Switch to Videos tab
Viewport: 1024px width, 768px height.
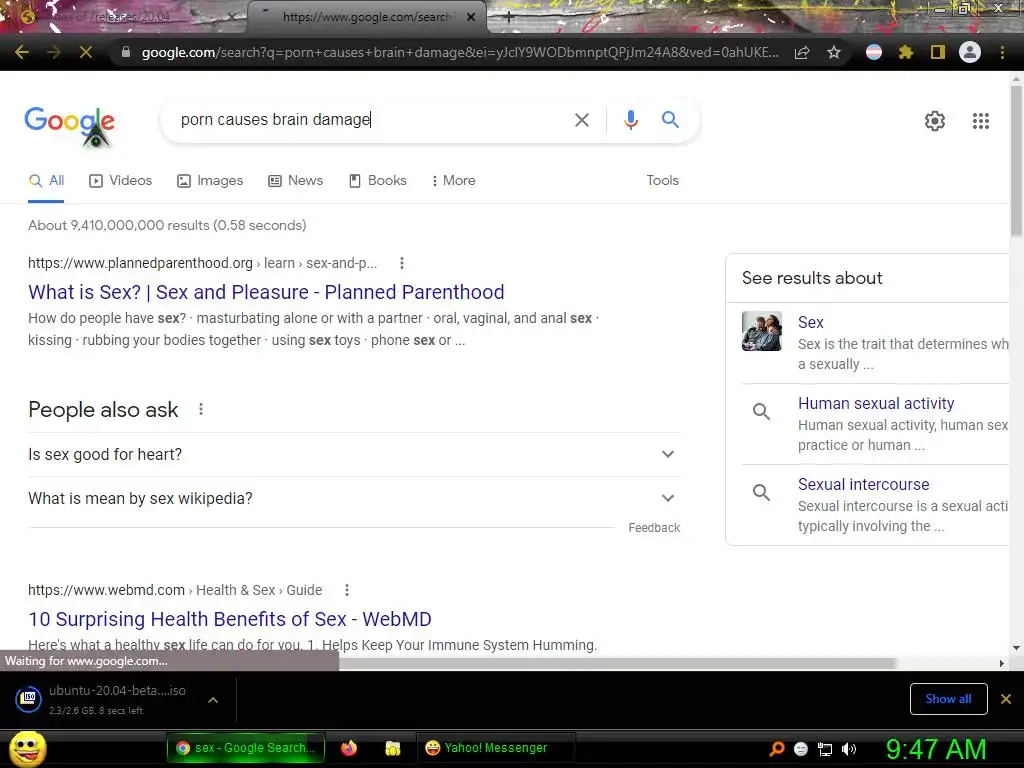click(x=121, y=180)
